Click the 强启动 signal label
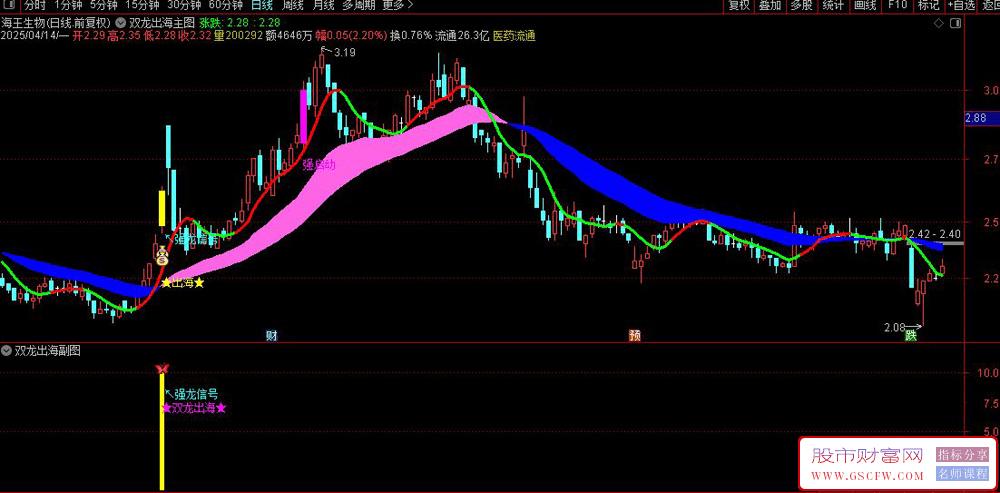 (x=319, y=165)
